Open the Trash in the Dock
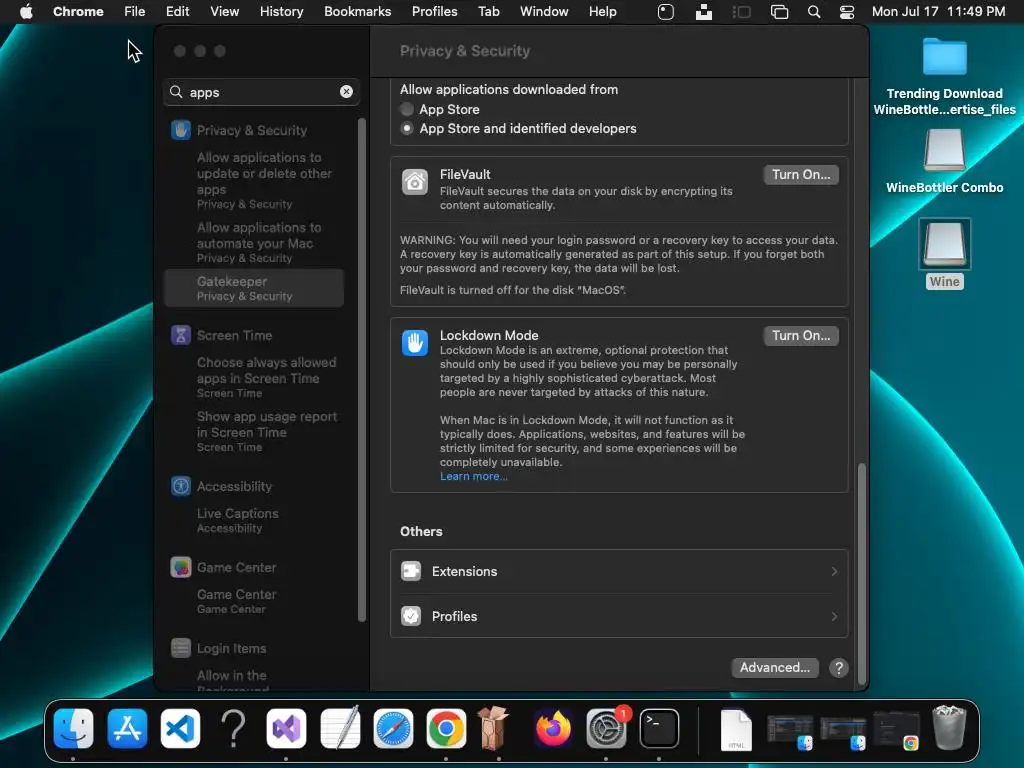 pos(949,728)
